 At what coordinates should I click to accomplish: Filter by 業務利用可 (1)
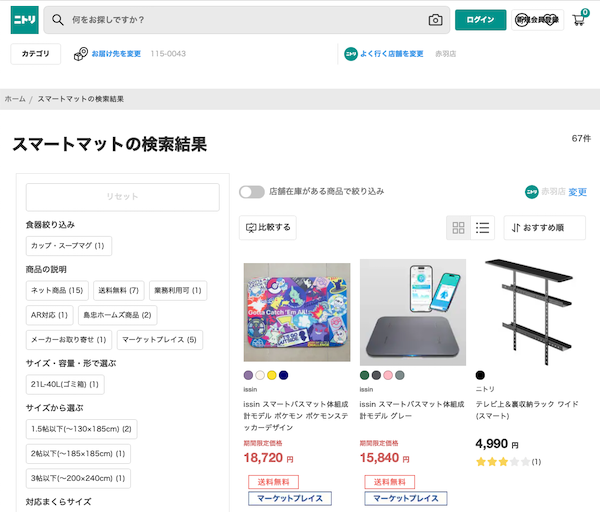[x=178, y=290]
